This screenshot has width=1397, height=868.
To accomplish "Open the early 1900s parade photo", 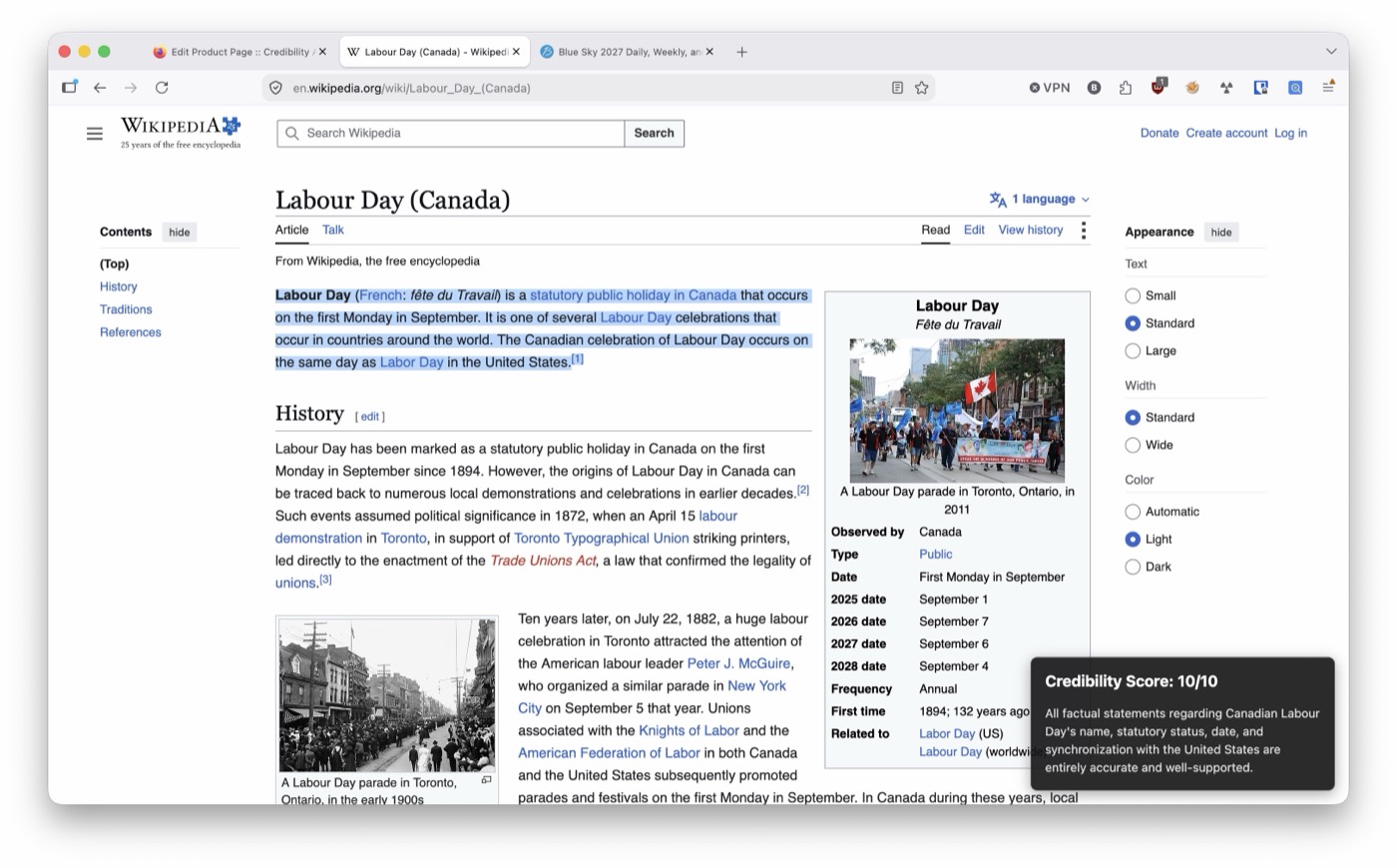I will click(x=387, y=695).
